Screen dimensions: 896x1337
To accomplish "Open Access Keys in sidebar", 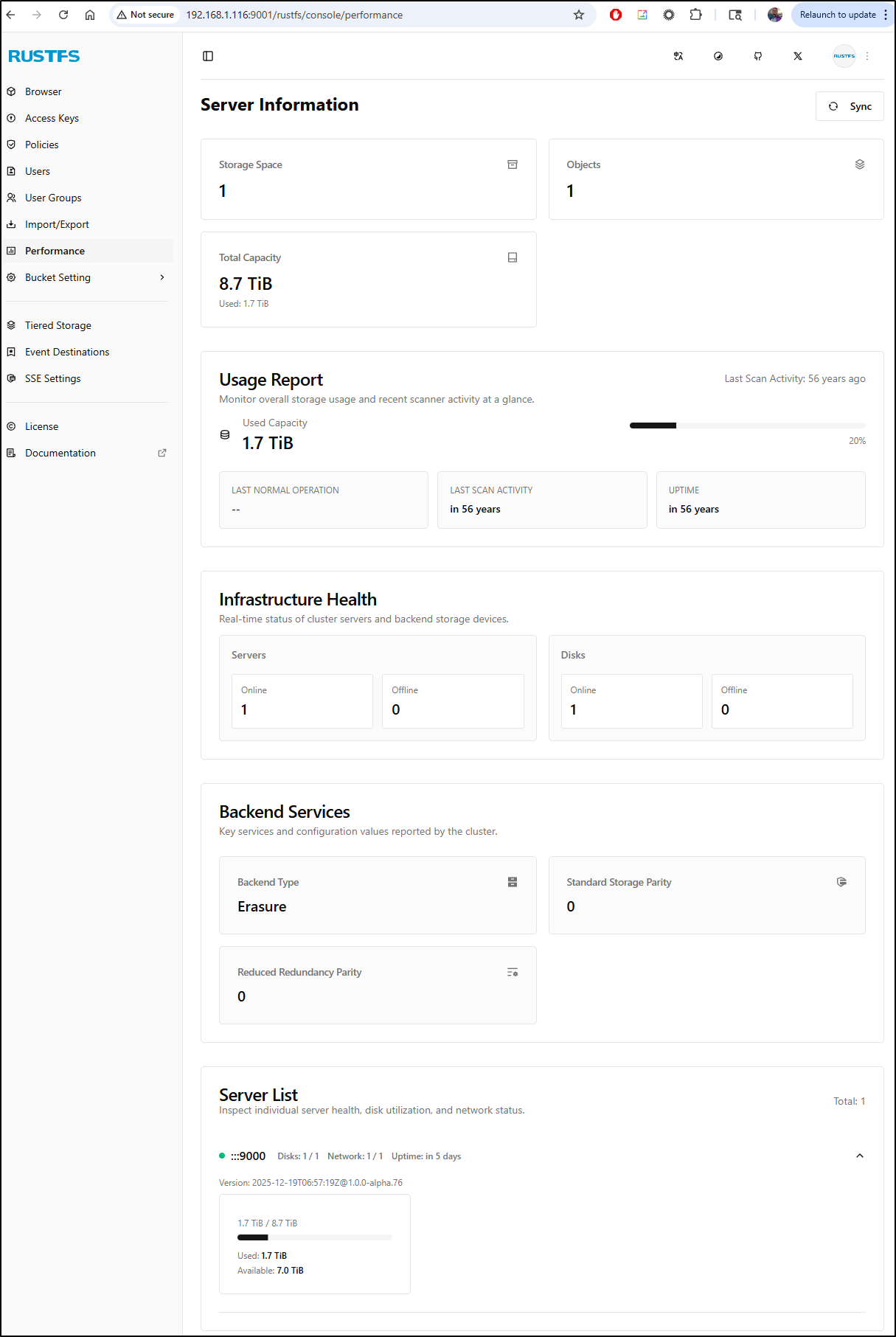I will pos(52,118).
